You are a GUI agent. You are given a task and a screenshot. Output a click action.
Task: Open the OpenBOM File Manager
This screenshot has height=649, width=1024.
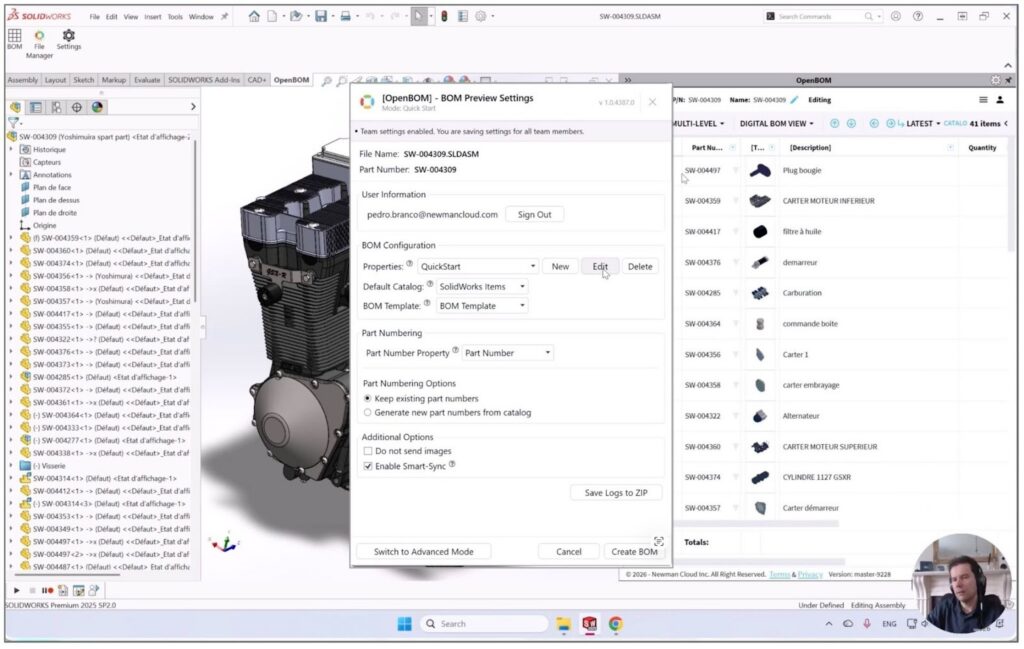point(39,36)
